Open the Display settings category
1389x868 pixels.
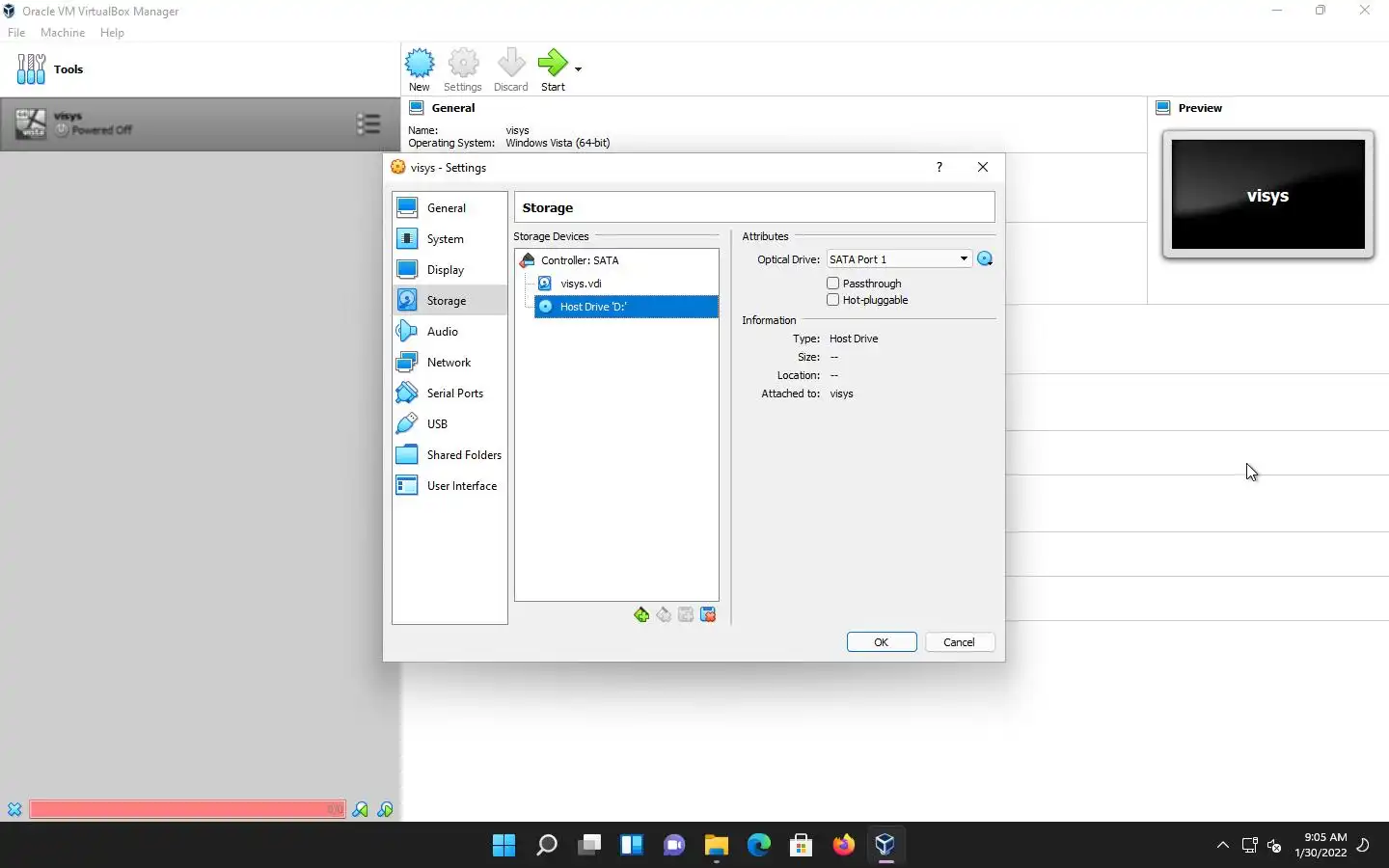pos(449,269)
